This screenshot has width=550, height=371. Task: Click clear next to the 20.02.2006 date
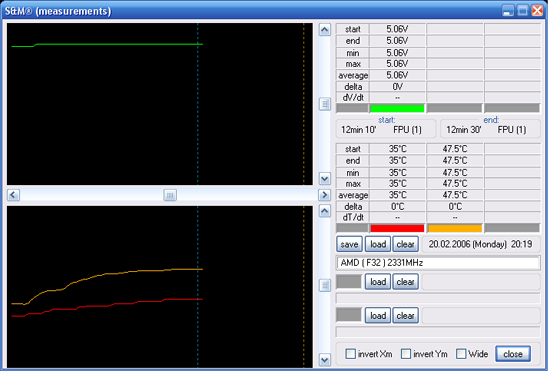tap(405, 244)
